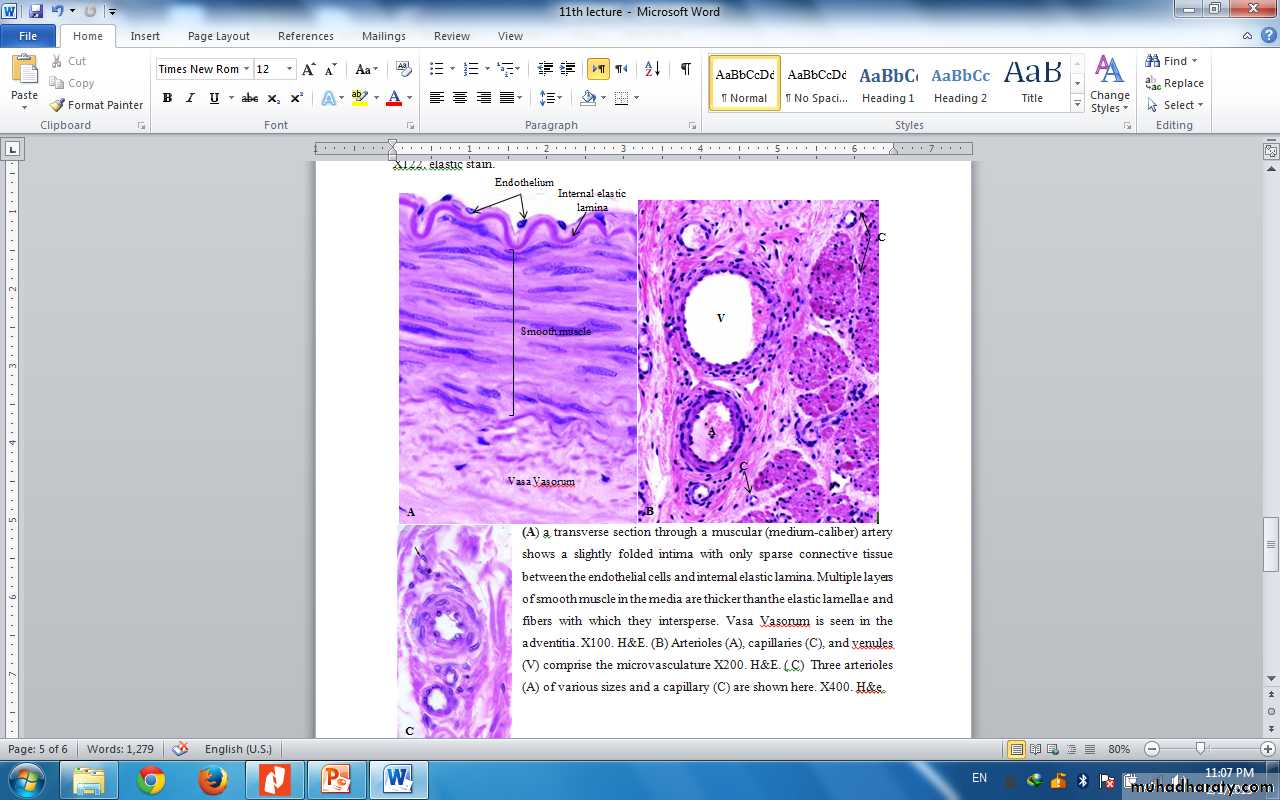Toggle Bold formatting
Screen dimensions: 1280x800
[167, 98]
